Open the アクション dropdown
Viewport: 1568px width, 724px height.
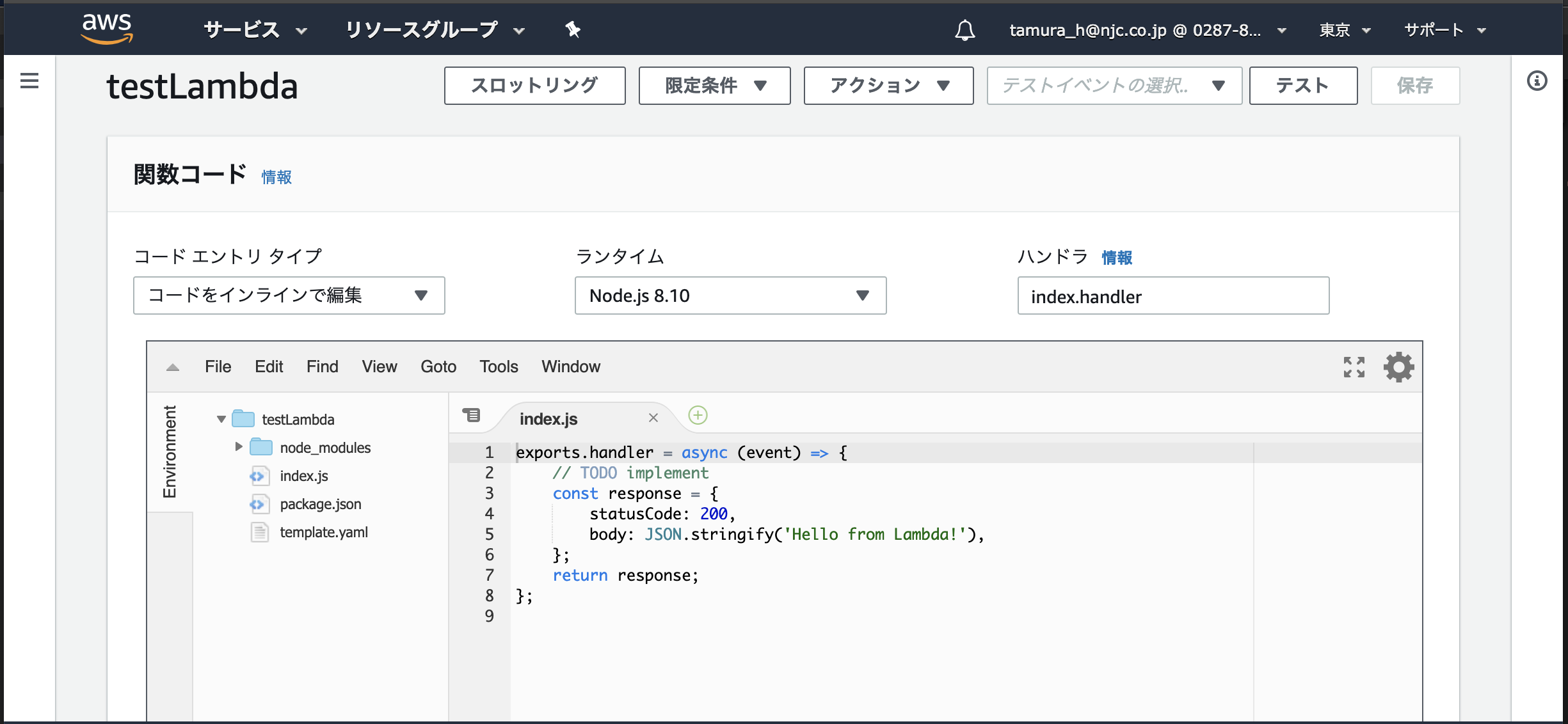[888, 85]
